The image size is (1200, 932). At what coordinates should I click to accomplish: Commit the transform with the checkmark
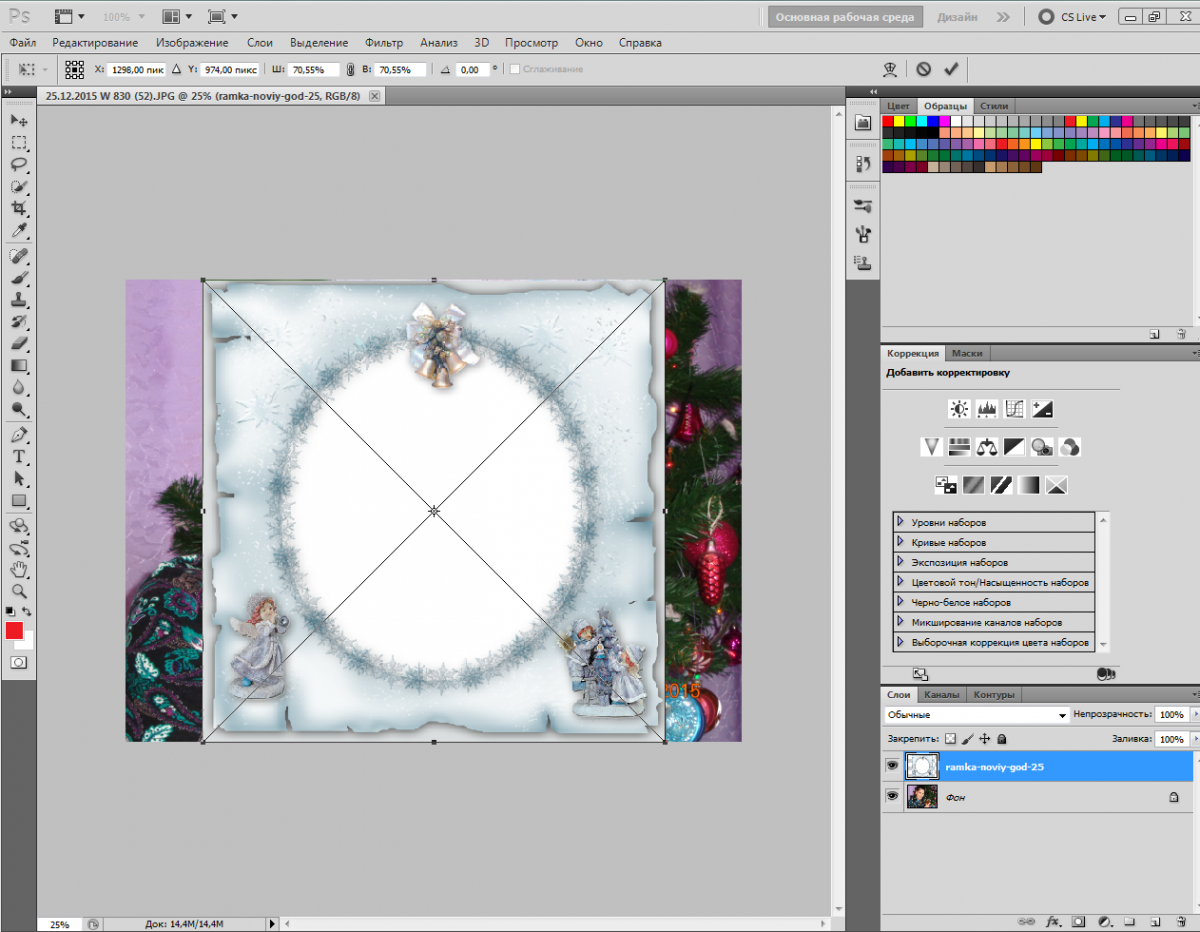pyautogui.click(x=951, y=69)
